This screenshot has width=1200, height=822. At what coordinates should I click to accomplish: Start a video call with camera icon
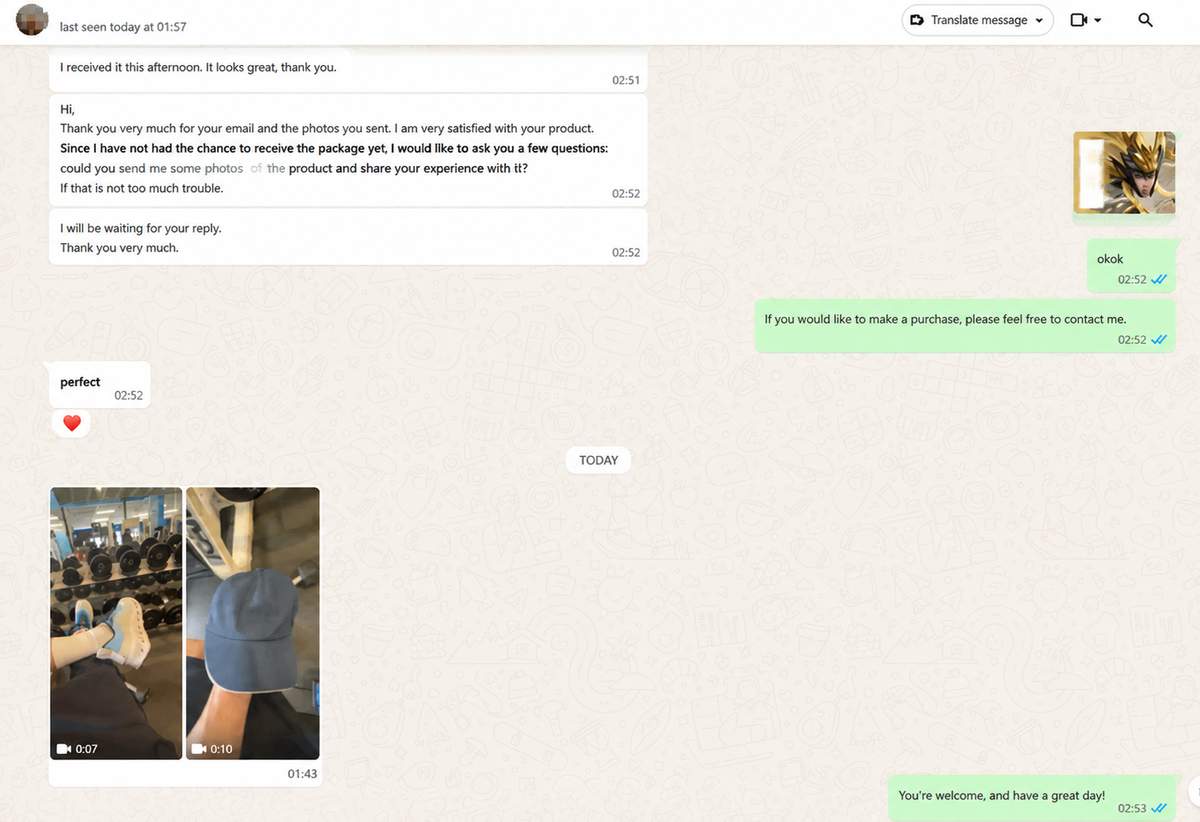click(x=1078, y=20)
